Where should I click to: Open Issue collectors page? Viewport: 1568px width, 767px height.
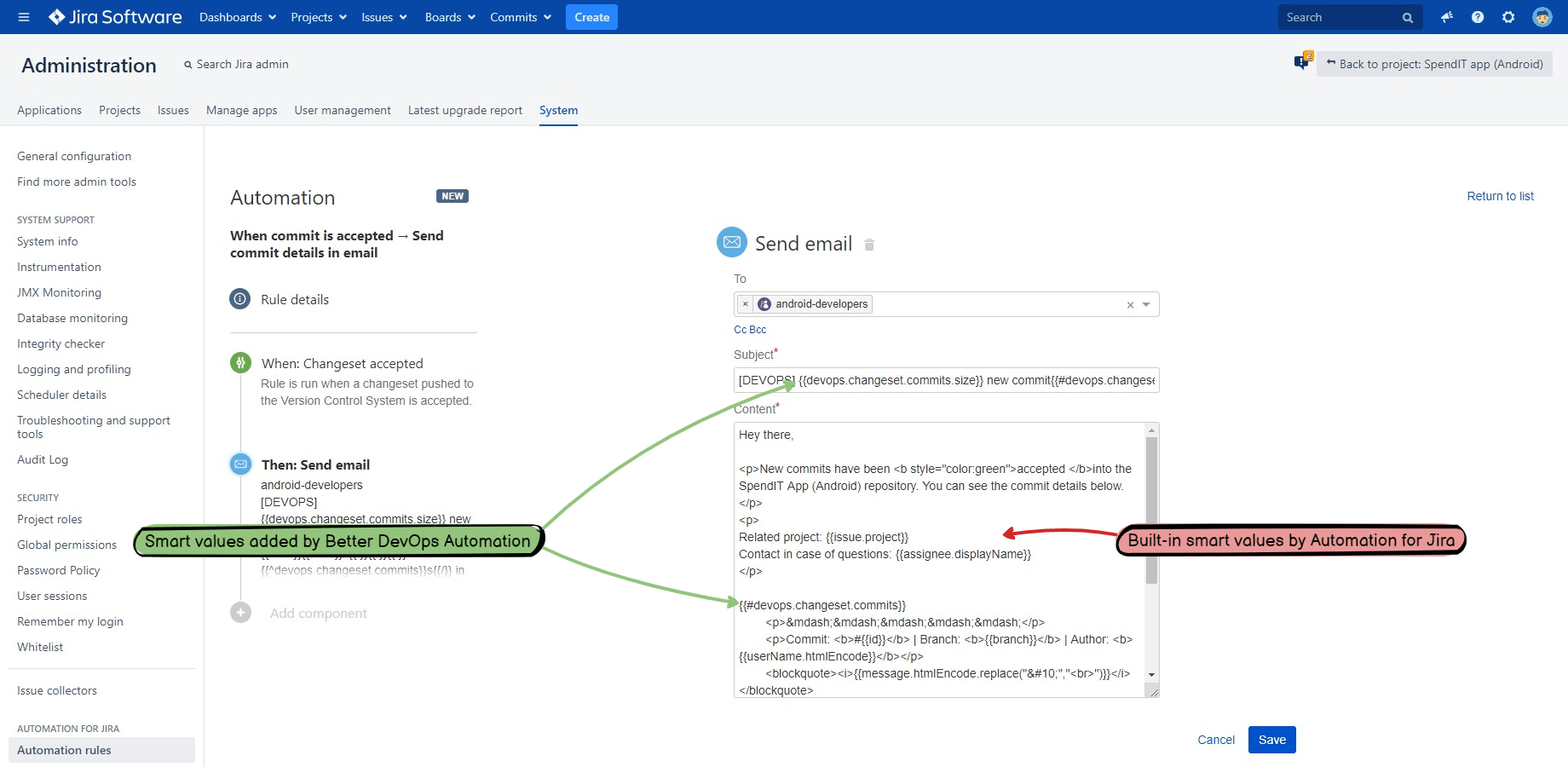(57, 690)
